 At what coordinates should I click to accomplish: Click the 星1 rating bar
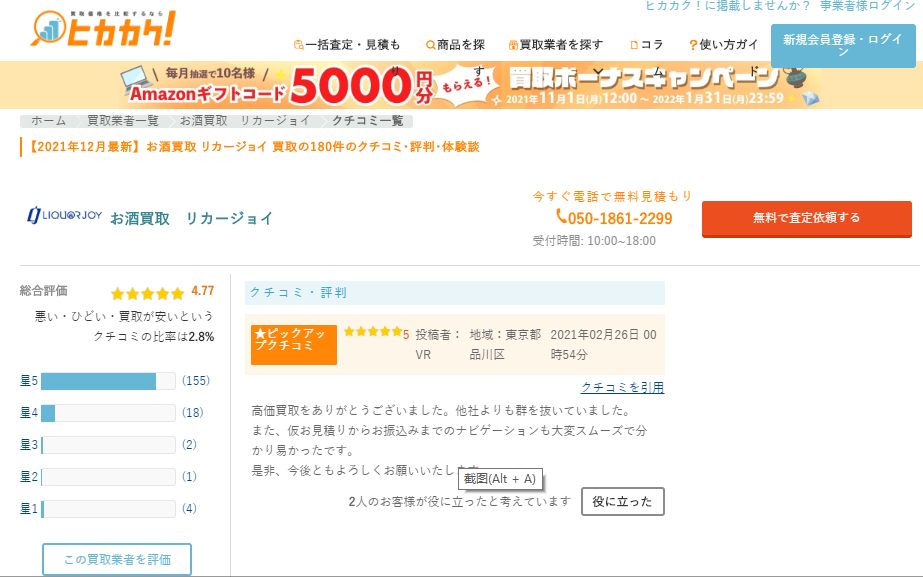click(108, 509)
